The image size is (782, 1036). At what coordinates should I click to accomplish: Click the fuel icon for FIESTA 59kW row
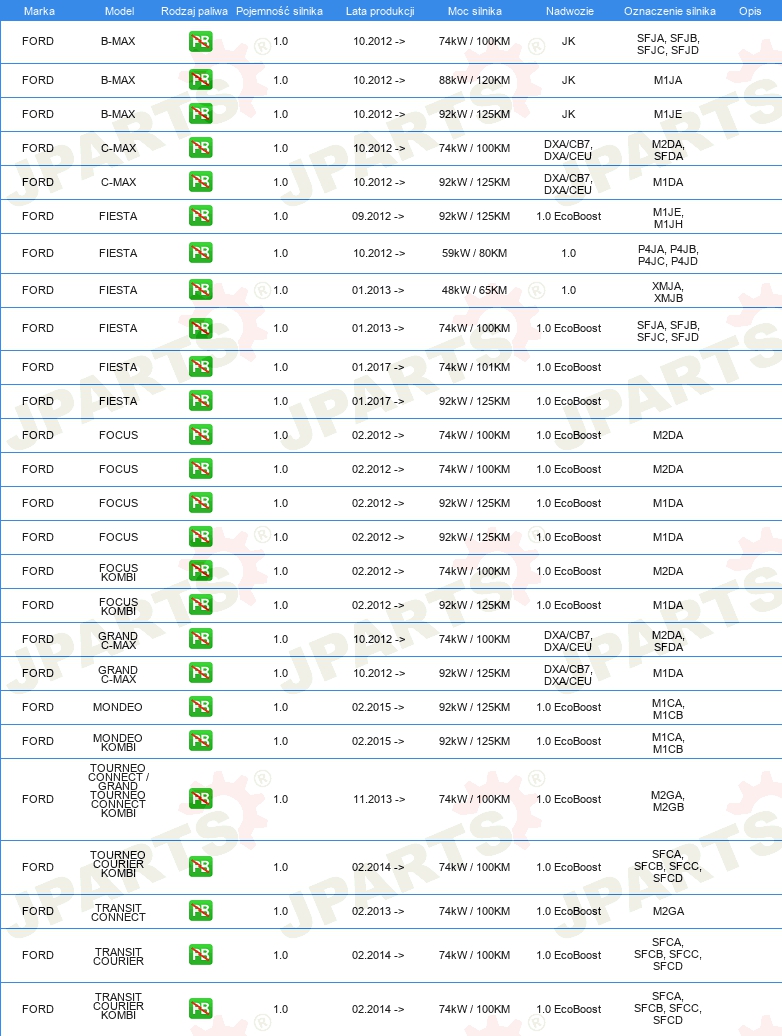(201, 253)
